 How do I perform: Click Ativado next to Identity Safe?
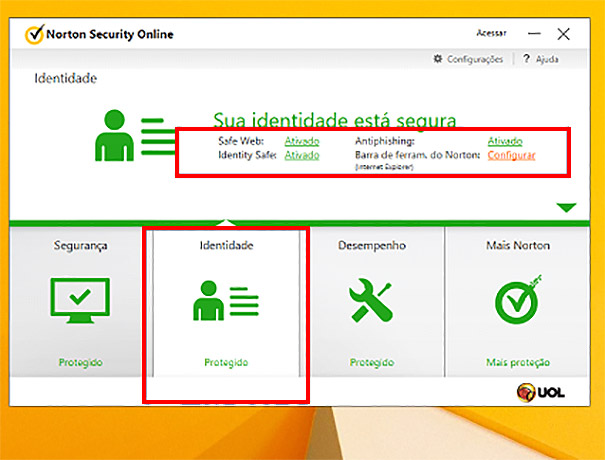pyautogui.click(x=302, y=155)
